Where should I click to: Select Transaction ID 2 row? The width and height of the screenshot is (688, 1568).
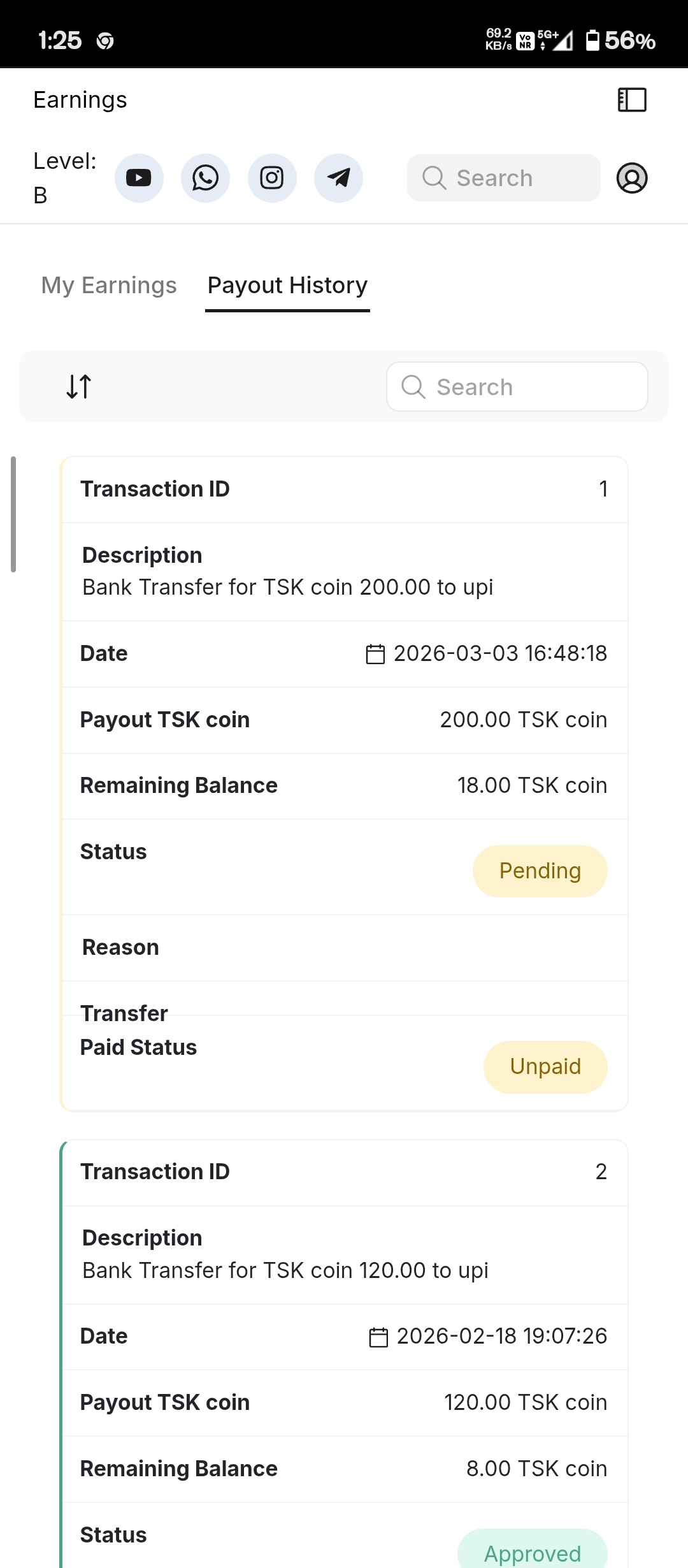pyautogui.click(x=344, y=1172)
